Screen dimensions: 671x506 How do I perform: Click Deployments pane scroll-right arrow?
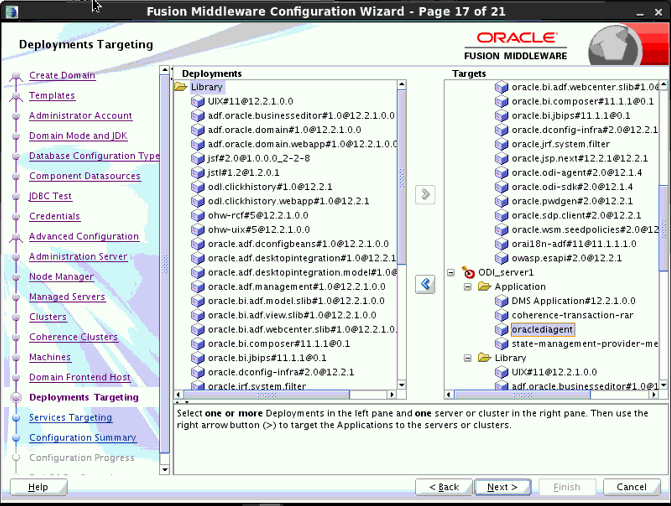(x=392, y=394)
